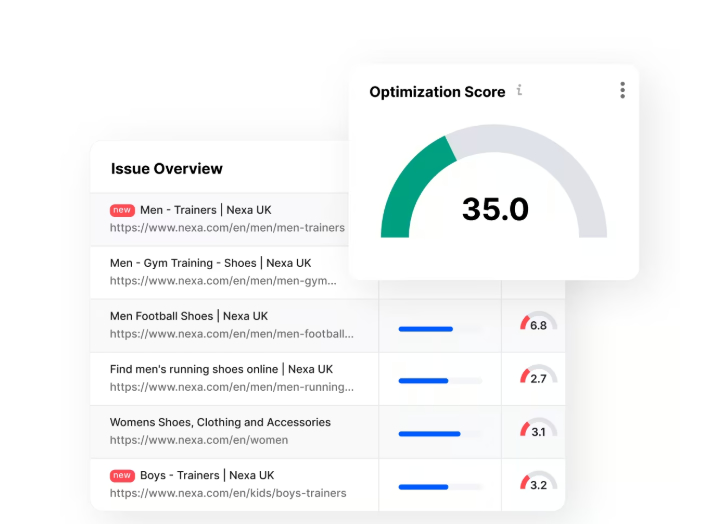Open the three-dot menu on Optimization Score card

tap(622, 91)
